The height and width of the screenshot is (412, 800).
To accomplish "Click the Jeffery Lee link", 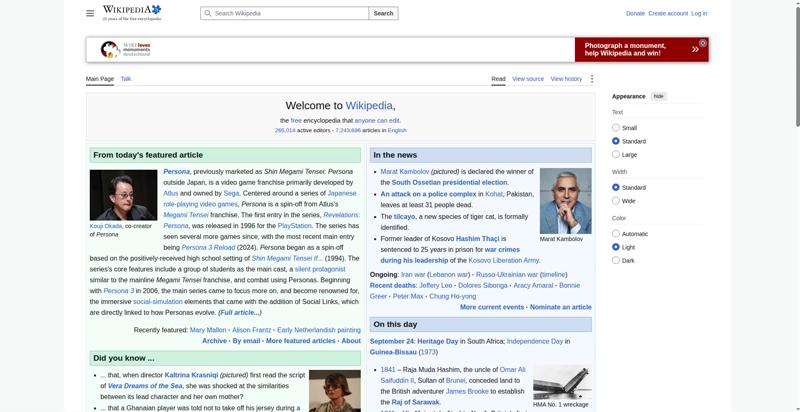I will pos(436,285).
